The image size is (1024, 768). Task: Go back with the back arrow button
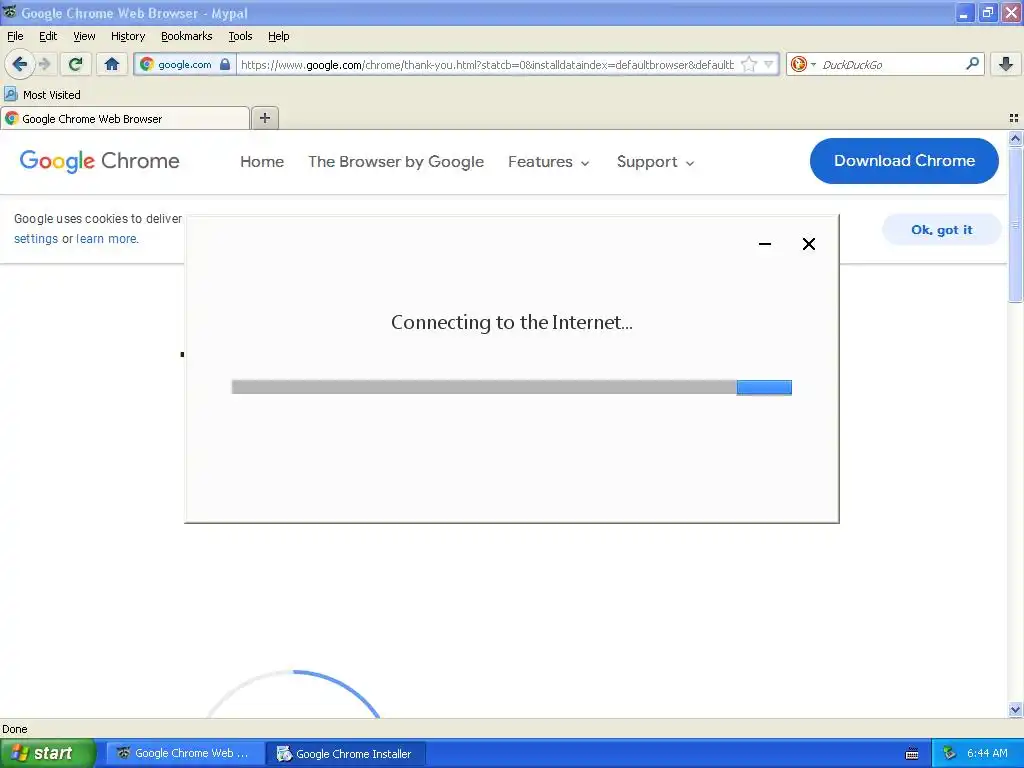pyautogui.click(x=20, y=64)
